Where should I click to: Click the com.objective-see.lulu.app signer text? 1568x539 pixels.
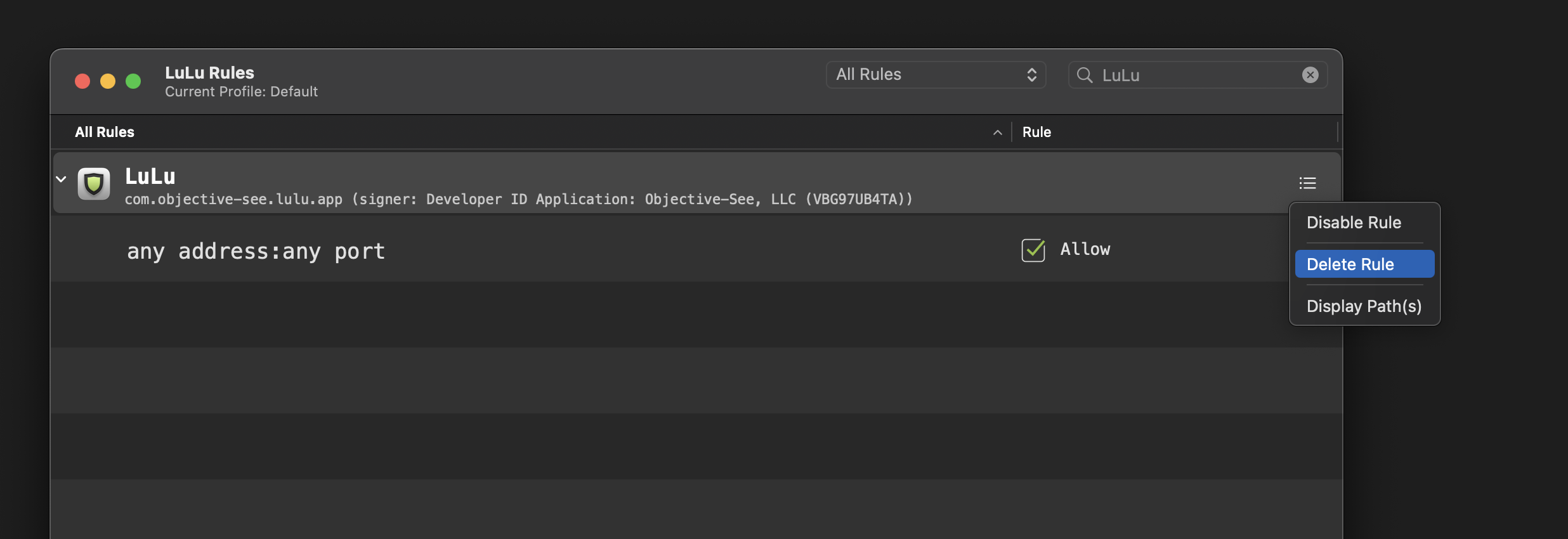(518, 200)
